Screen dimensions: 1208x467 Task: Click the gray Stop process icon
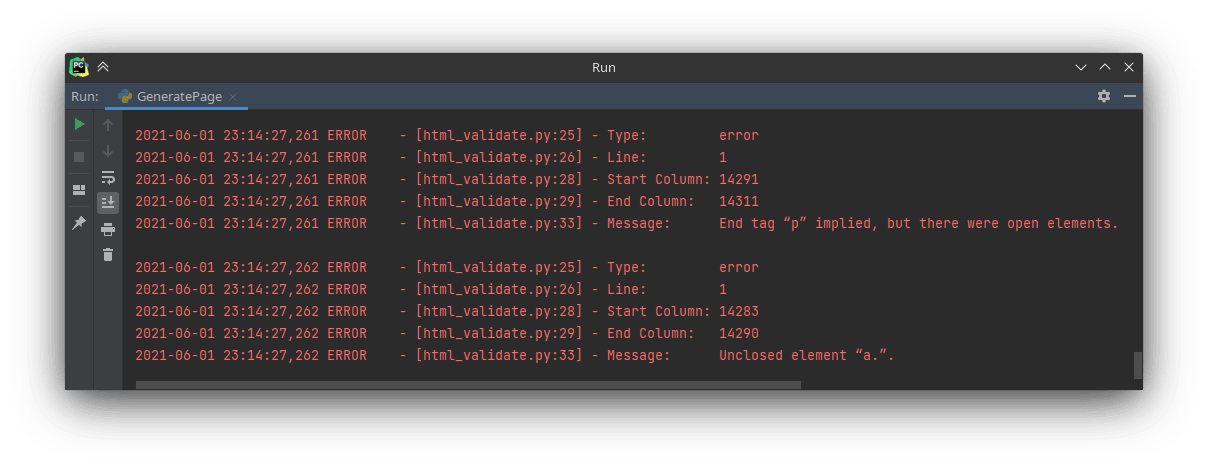(x=79, y=157)
